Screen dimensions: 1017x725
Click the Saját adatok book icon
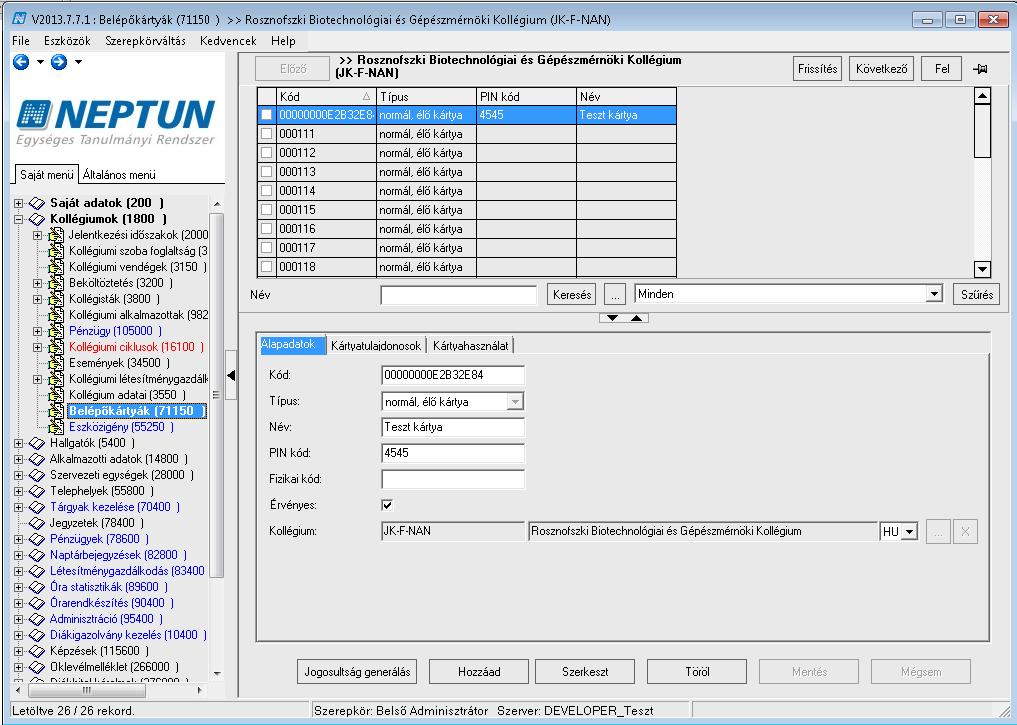pyautogui.click(x=38, y=203)
